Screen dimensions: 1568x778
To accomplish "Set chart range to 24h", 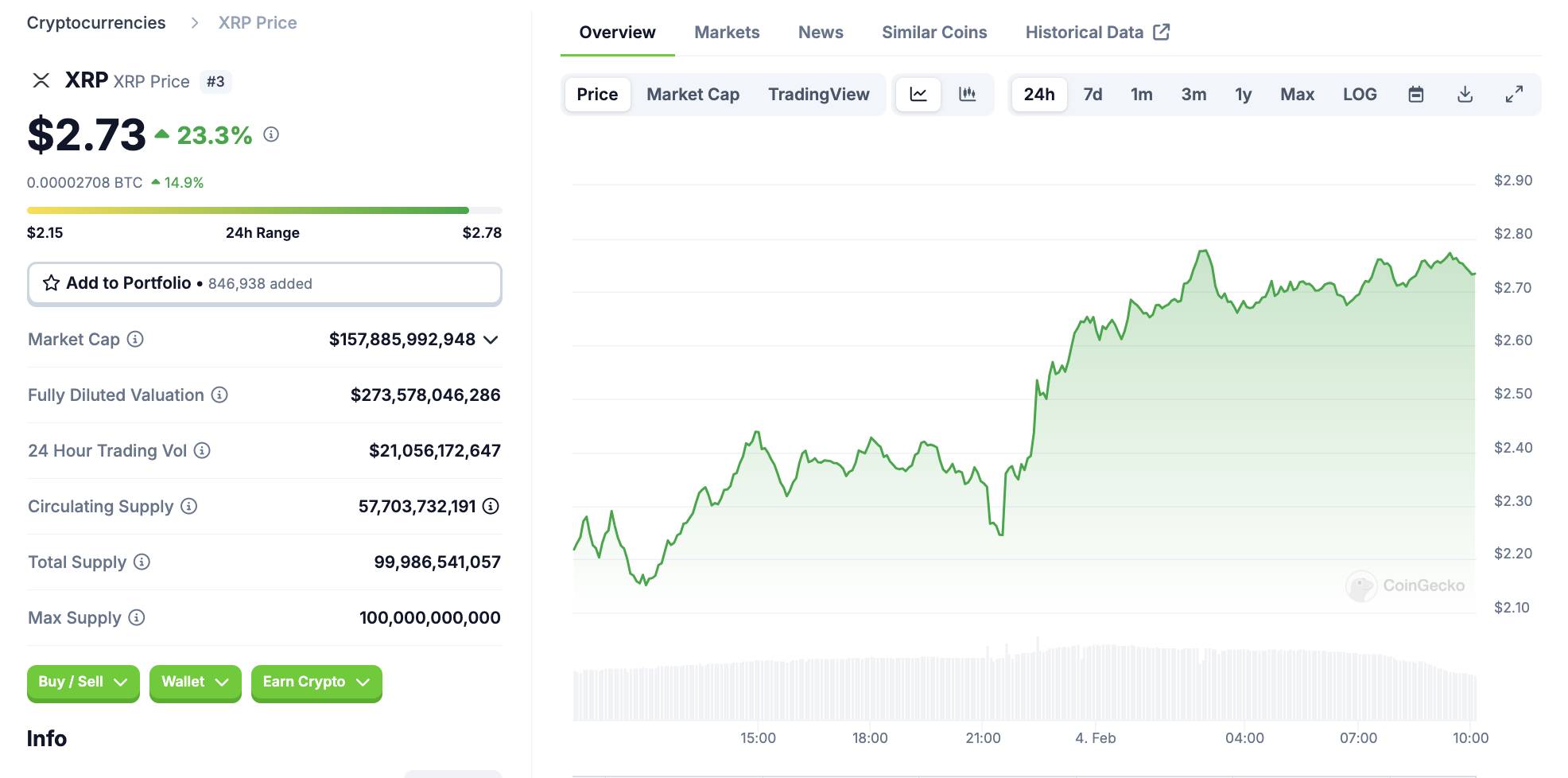I will (x=1039, y=94).
